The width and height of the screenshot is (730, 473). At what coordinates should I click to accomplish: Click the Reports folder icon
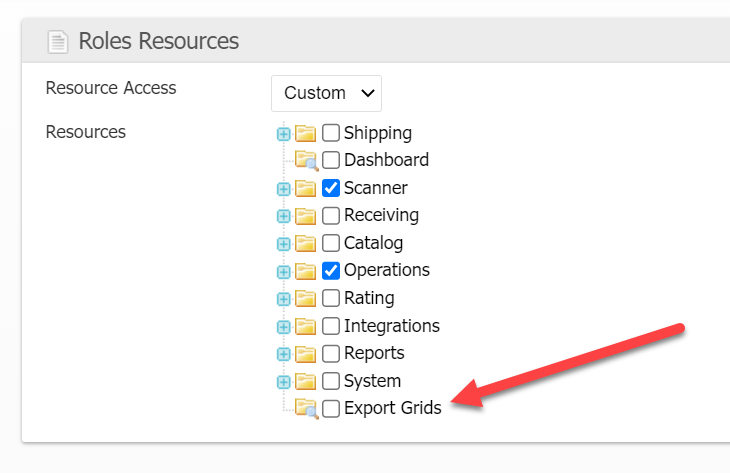point(306,353)
